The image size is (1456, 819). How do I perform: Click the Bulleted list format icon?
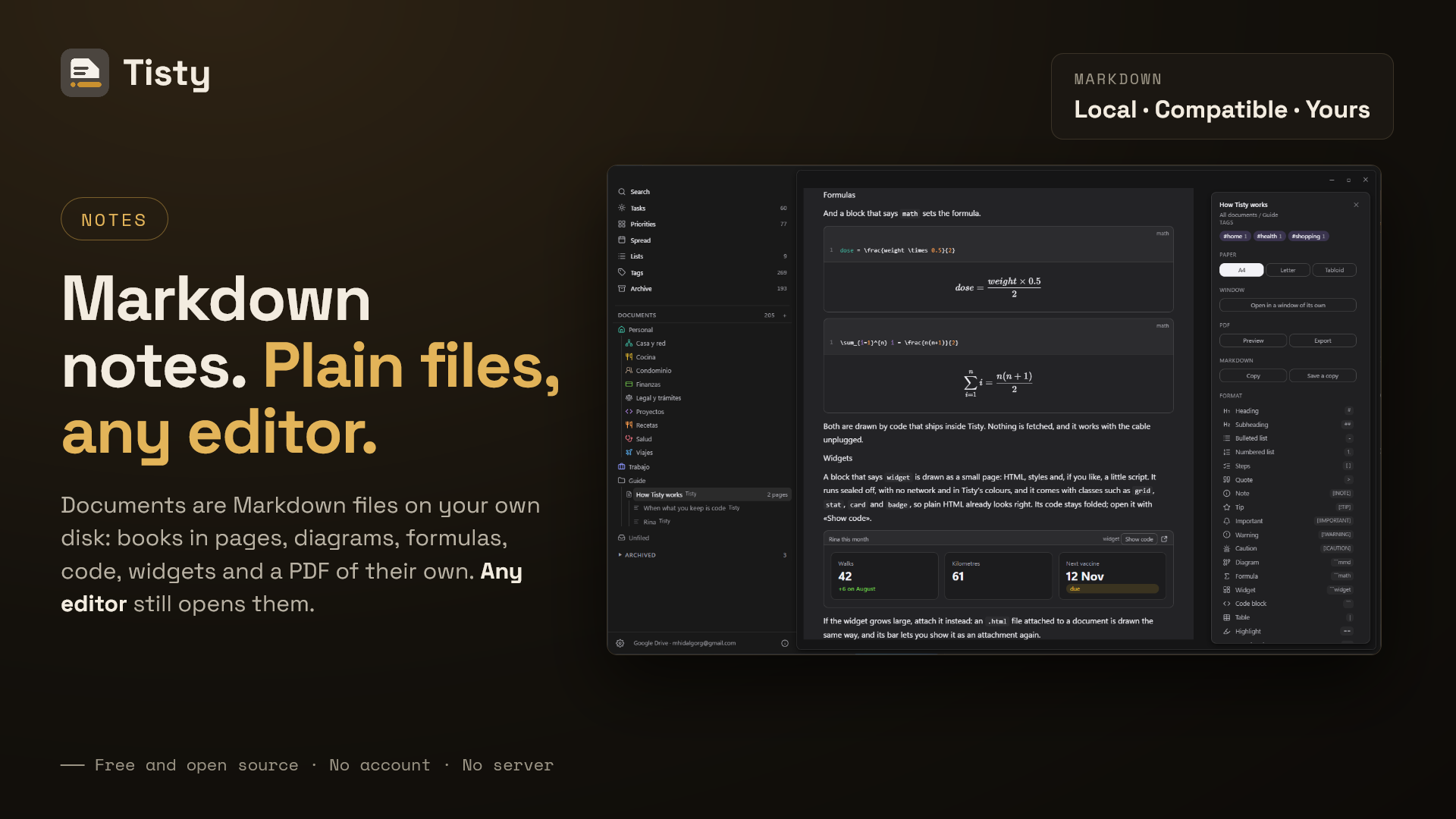tap(1226, 438)
